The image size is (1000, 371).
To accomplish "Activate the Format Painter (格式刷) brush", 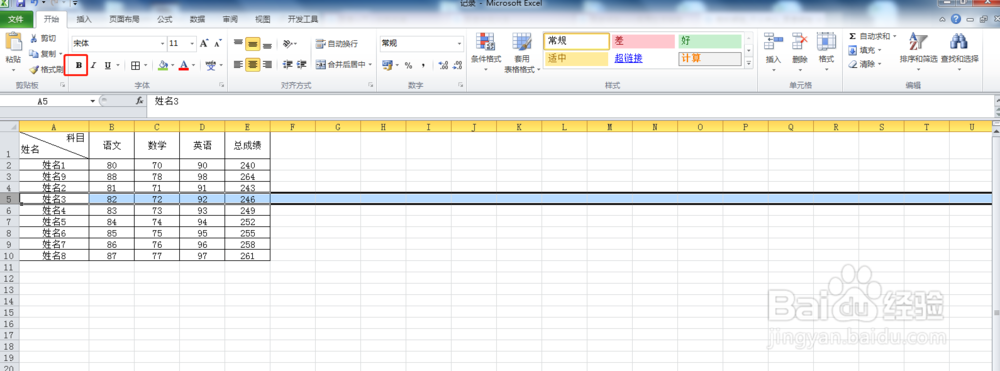I will (47, 69).
